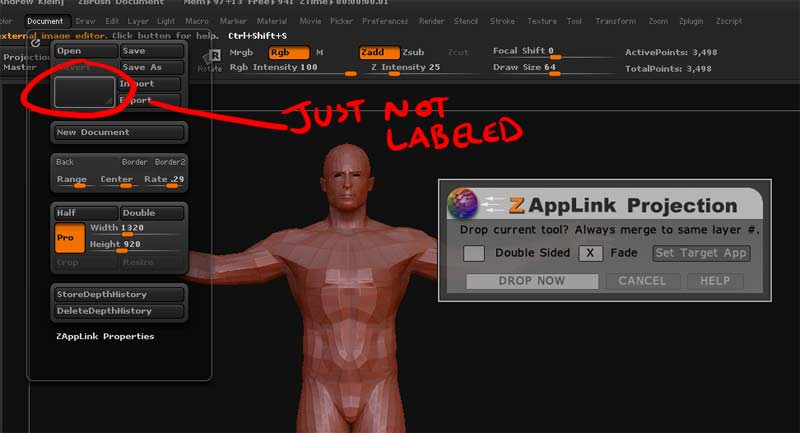Screen dimensions: 800x433
Task: Toggle the Zadd mode
Action: coord(379,53)
